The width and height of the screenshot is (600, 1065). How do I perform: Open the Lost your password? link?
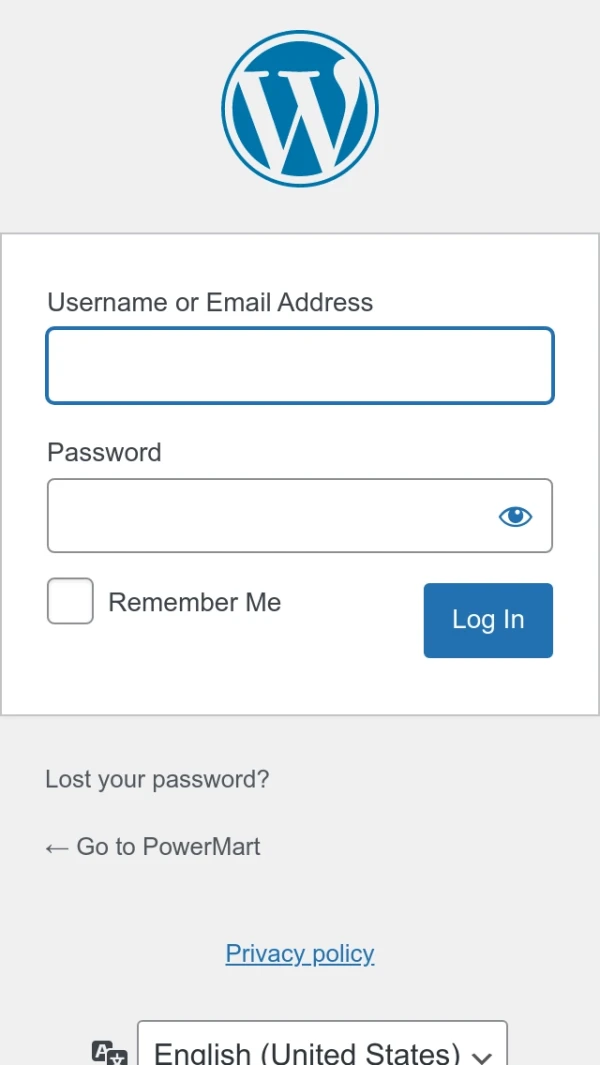157,779
